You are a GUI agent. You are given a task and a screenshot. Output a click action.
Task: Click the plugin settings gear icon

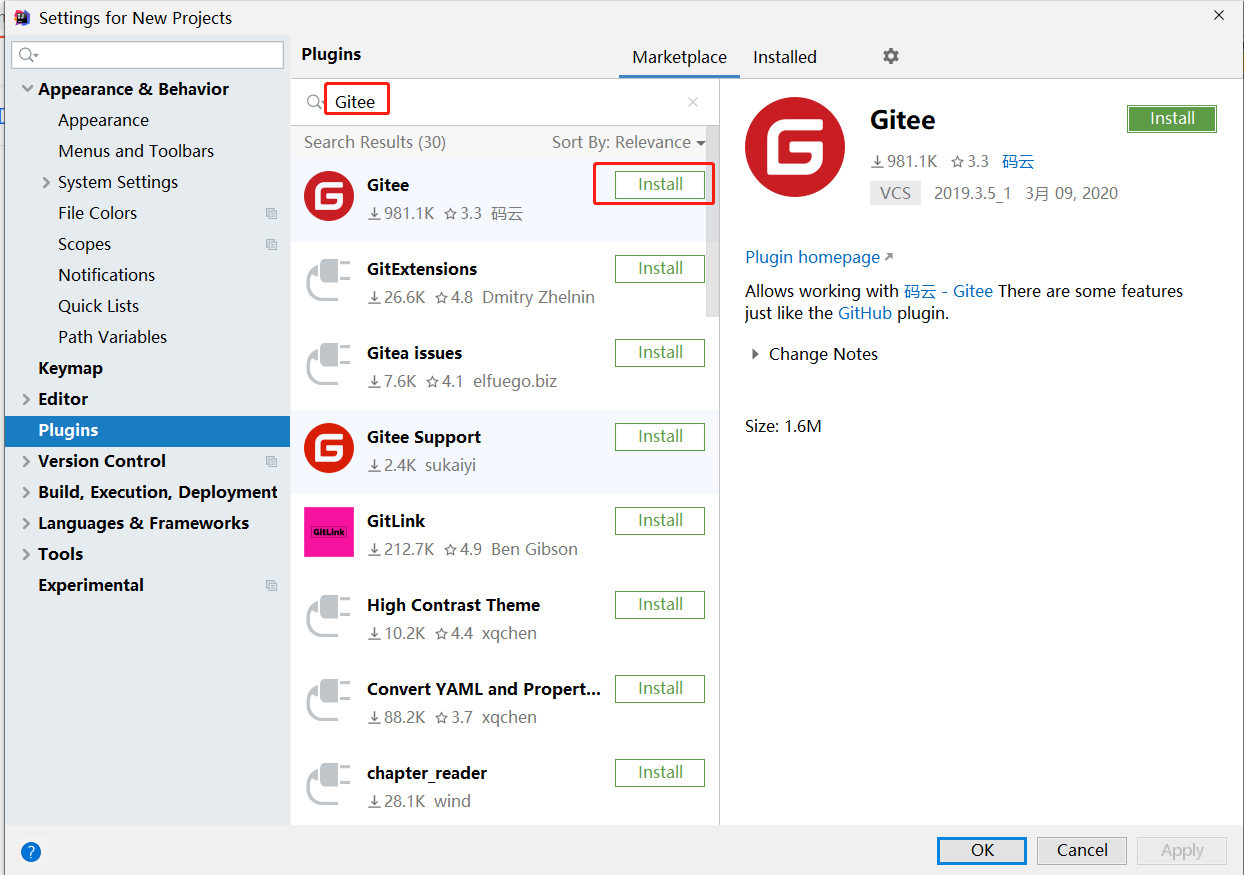tap(891, 57)
